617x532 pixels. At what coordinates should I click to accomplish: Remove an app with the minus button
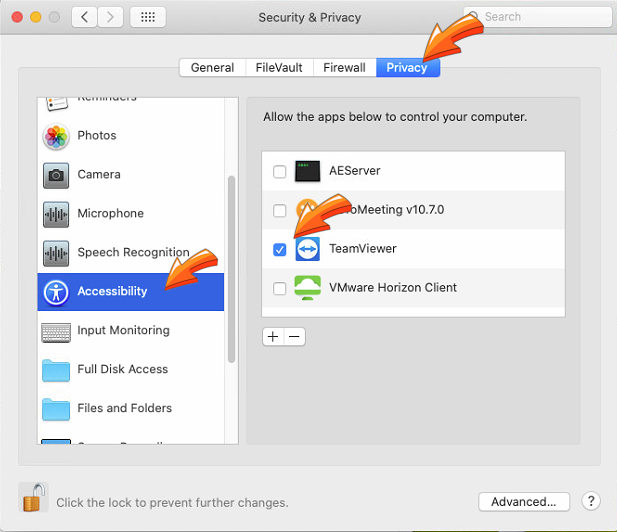click(x=294, y=336)
